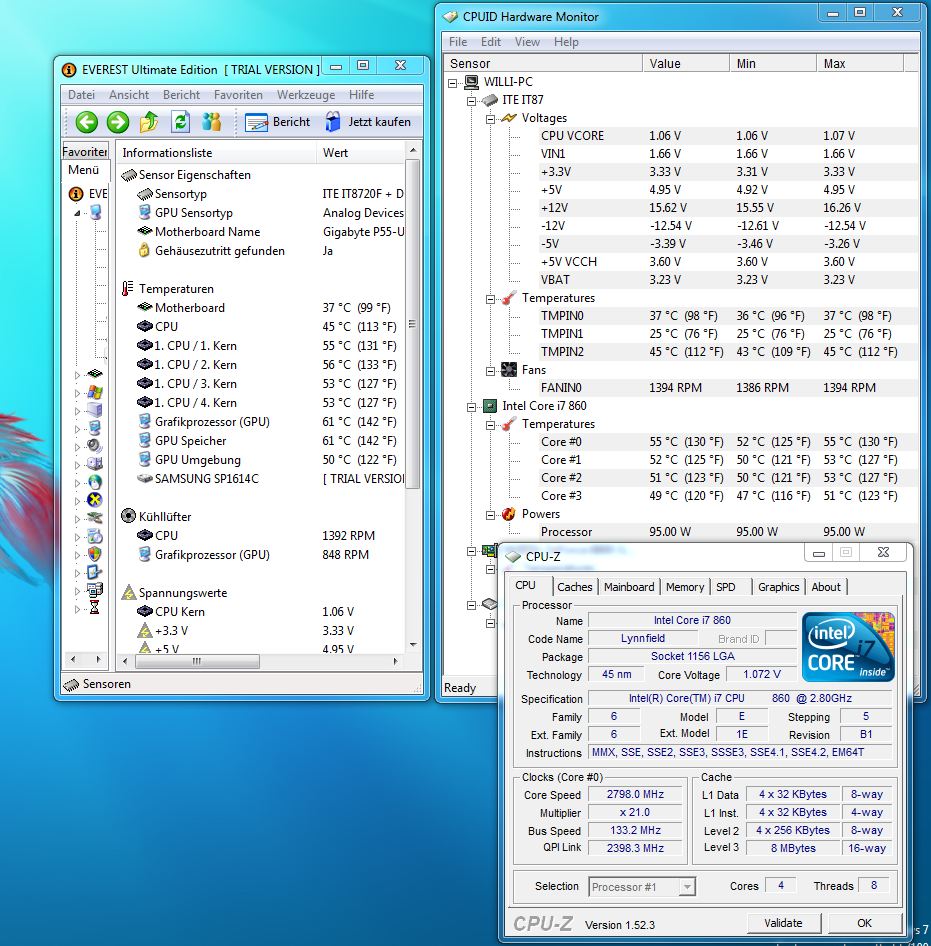Screen dimensions: 931x946
Task: Click the hourglass icon in EVEREST sidebar tree
Action: point(95,608)
